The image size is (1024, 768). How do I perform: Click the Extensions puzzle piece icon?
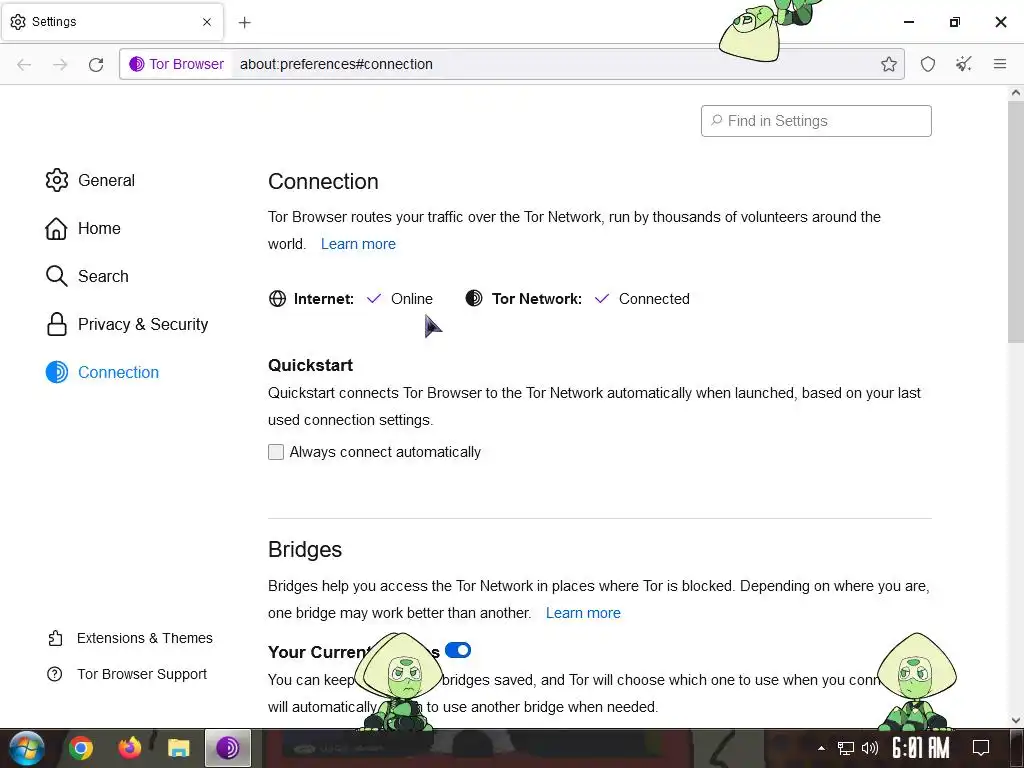click(55, 638)
